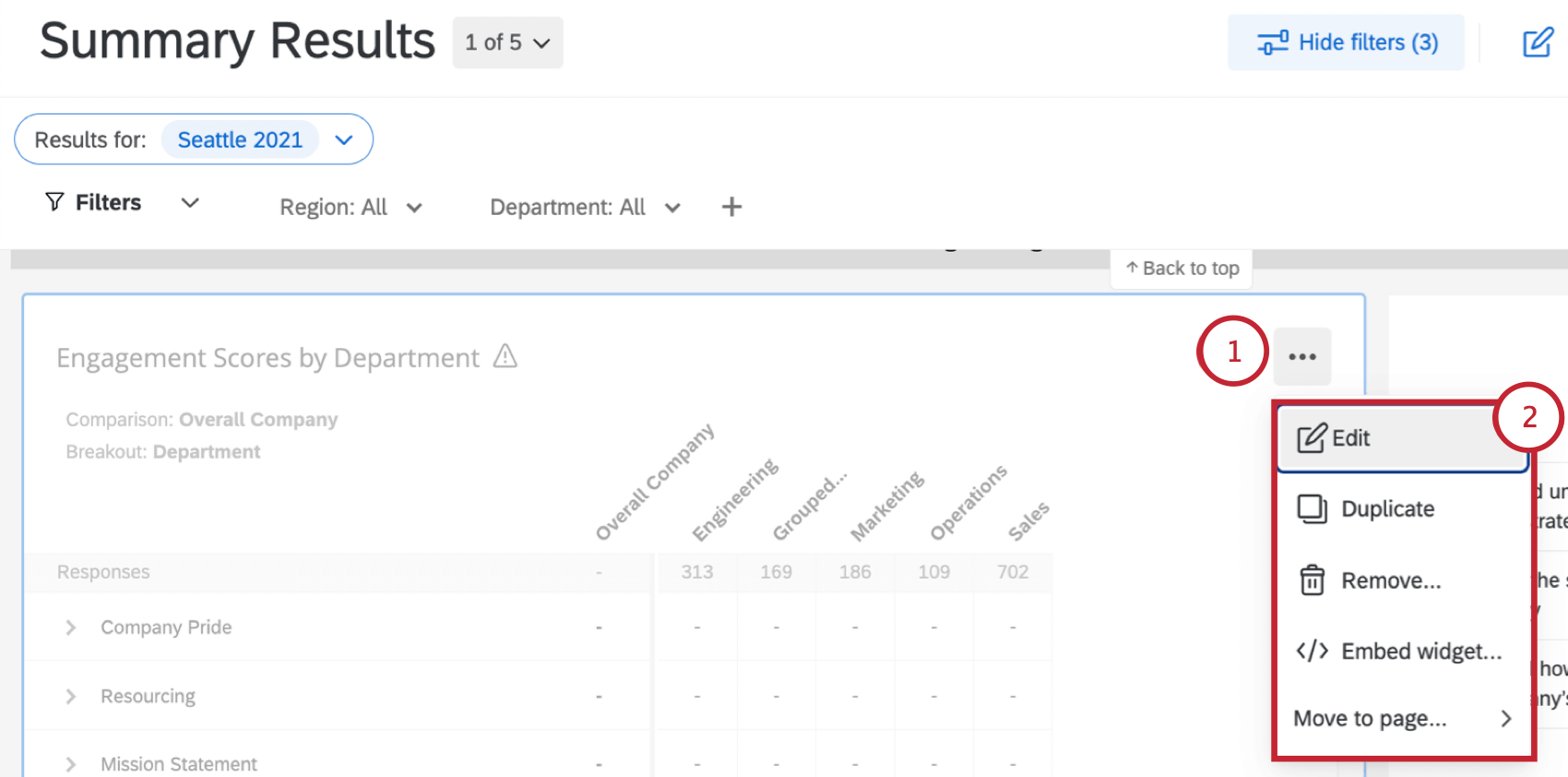Click the plus icon to add filter
The width and height of the screenshot is (1568, 777).
[x=731, y=207]
